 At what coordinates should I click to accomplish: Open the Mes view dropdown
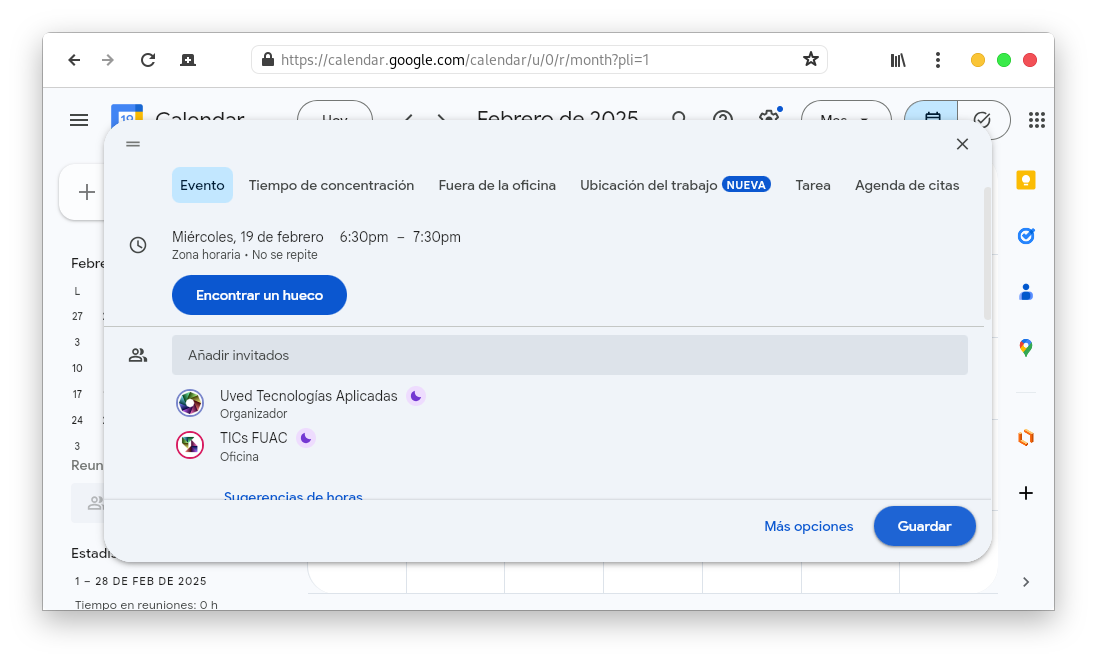(845, 119)
